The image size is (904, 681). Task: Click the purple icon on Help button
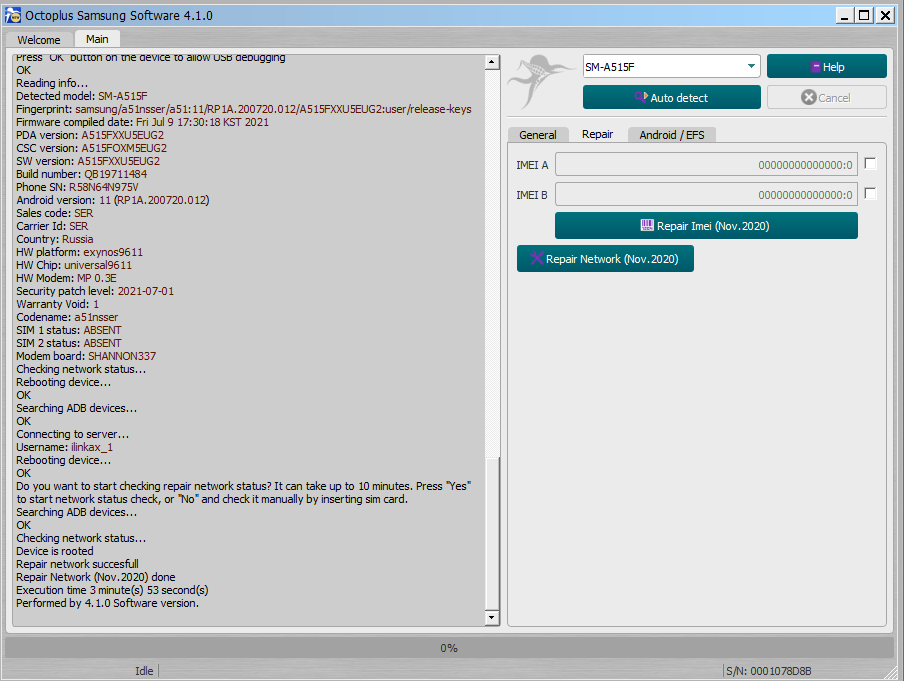815,67
